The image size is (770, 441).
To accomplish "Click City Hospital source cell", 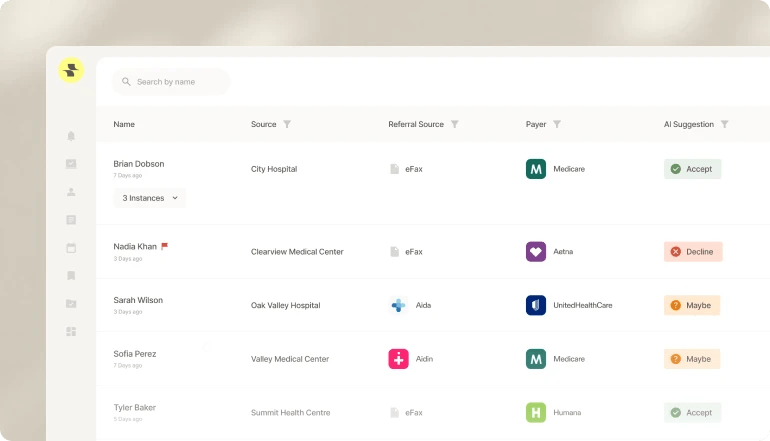I will (x=274, y=169).
